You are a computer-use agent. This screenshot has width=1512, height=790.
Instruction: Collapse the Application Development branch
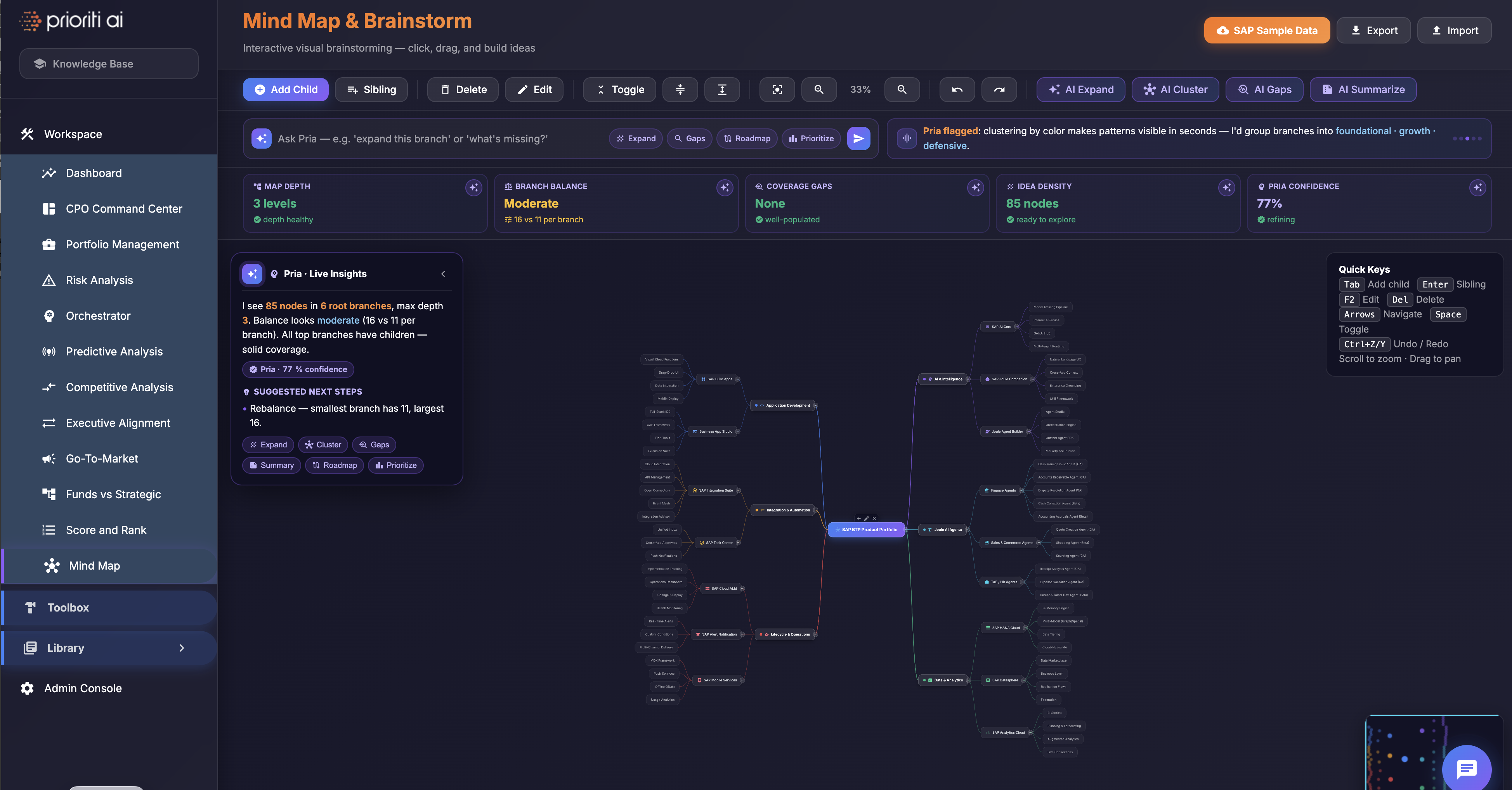coord(815,405)
